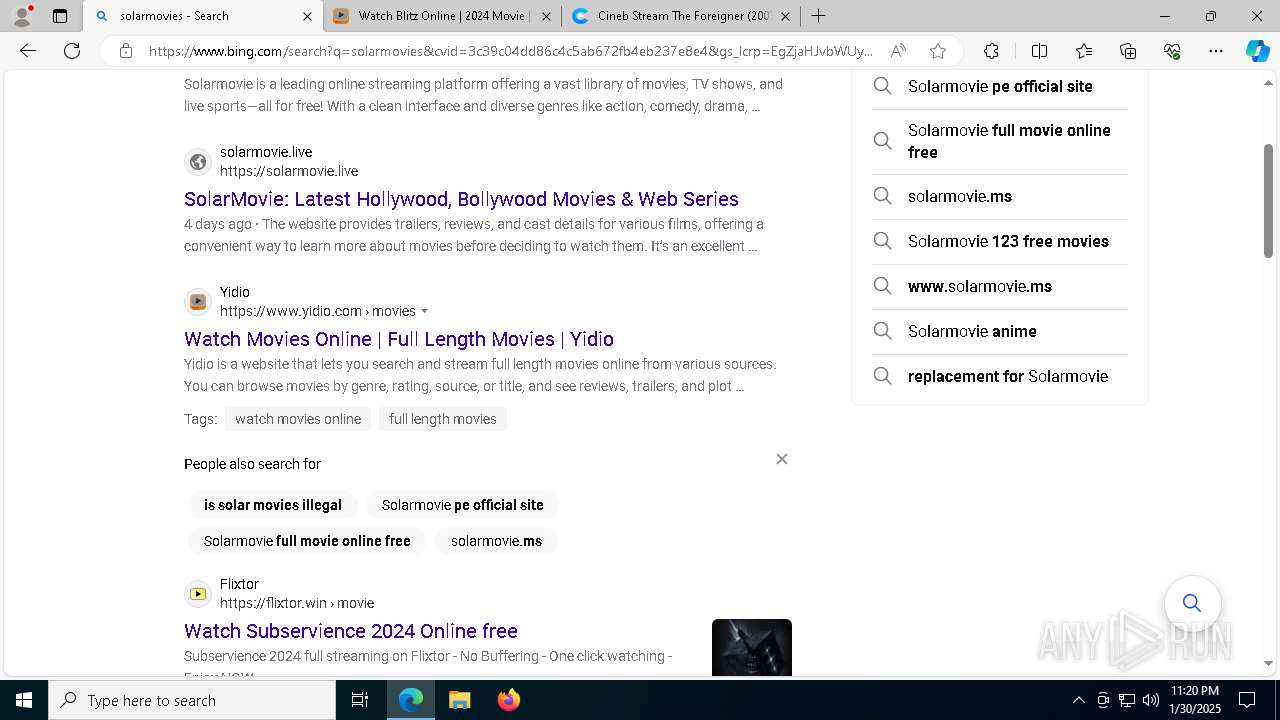Click the taskbar search box
The width and height of the screenshot is (1280, 720).
pyautogui.click(x=192, y=700)
